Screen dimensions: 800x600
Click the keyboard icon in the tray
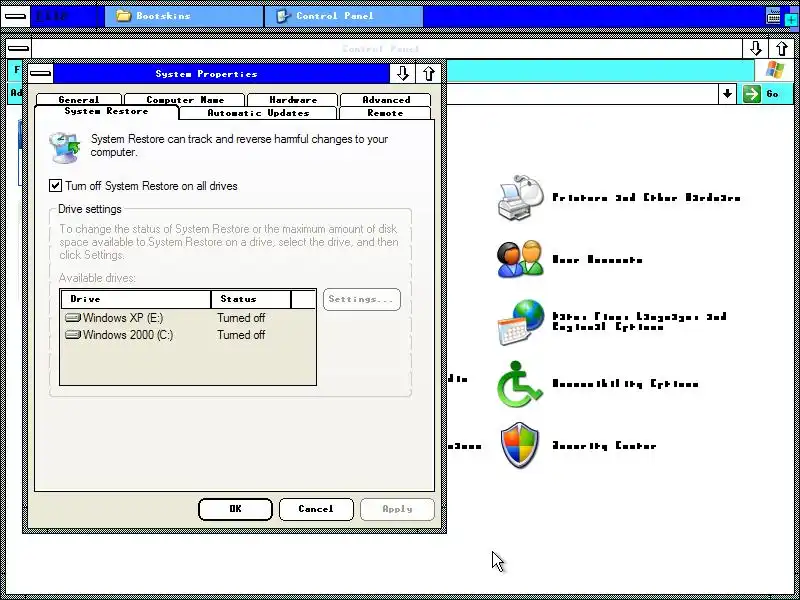pyautogui.click(x=773, y=16)
